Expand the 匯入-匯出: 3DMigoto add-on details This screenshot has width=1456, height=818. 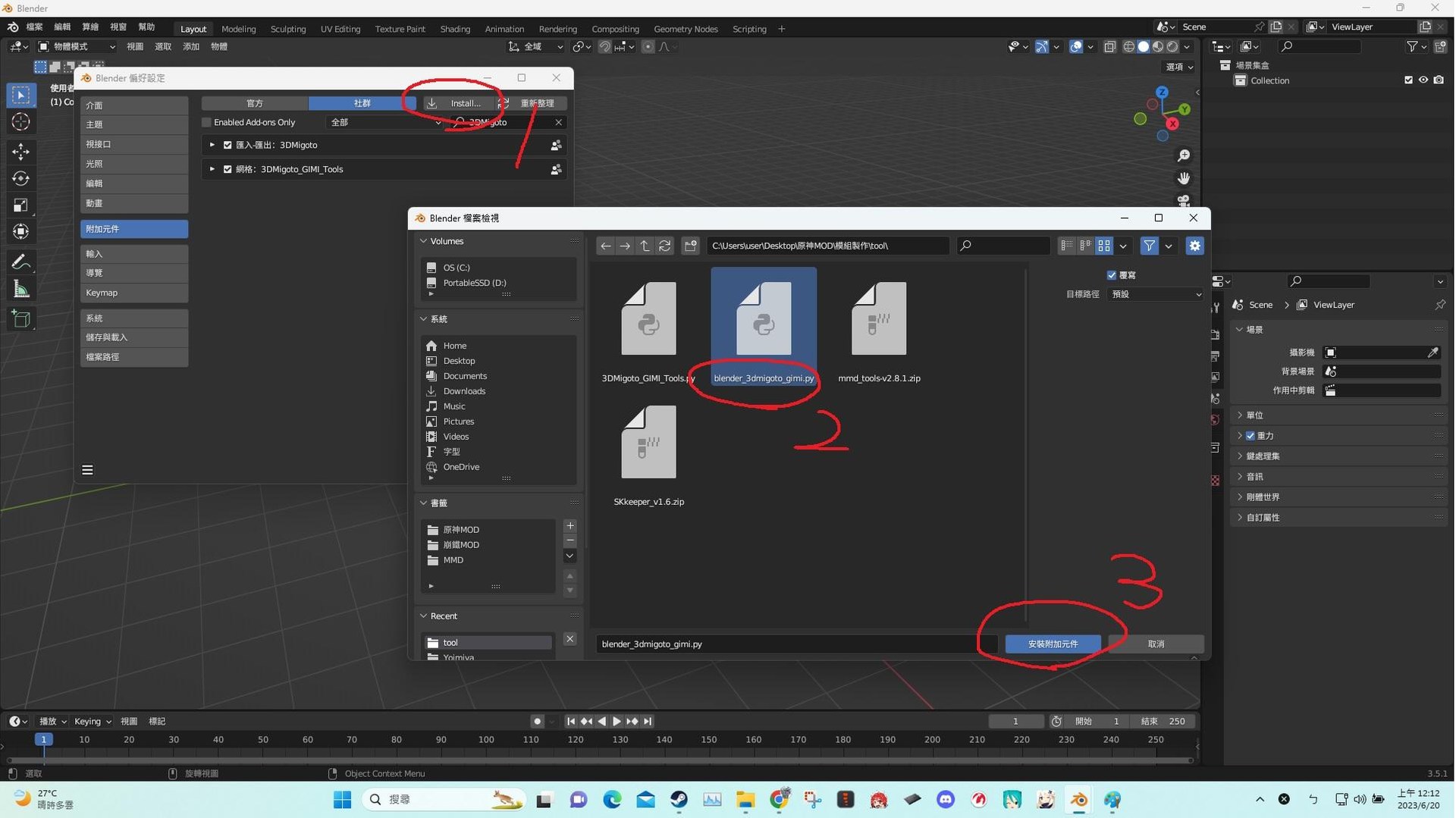point(212,145)
